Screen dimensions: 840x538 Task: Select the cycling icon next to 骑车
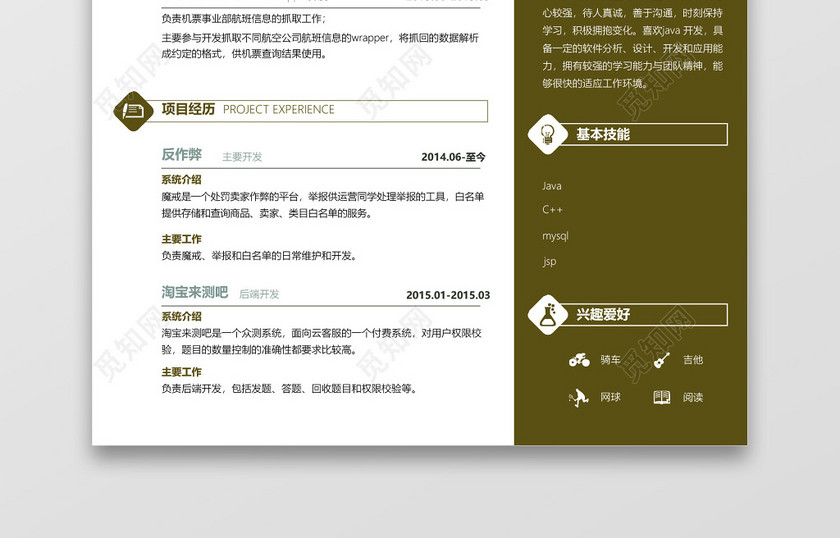579,360
